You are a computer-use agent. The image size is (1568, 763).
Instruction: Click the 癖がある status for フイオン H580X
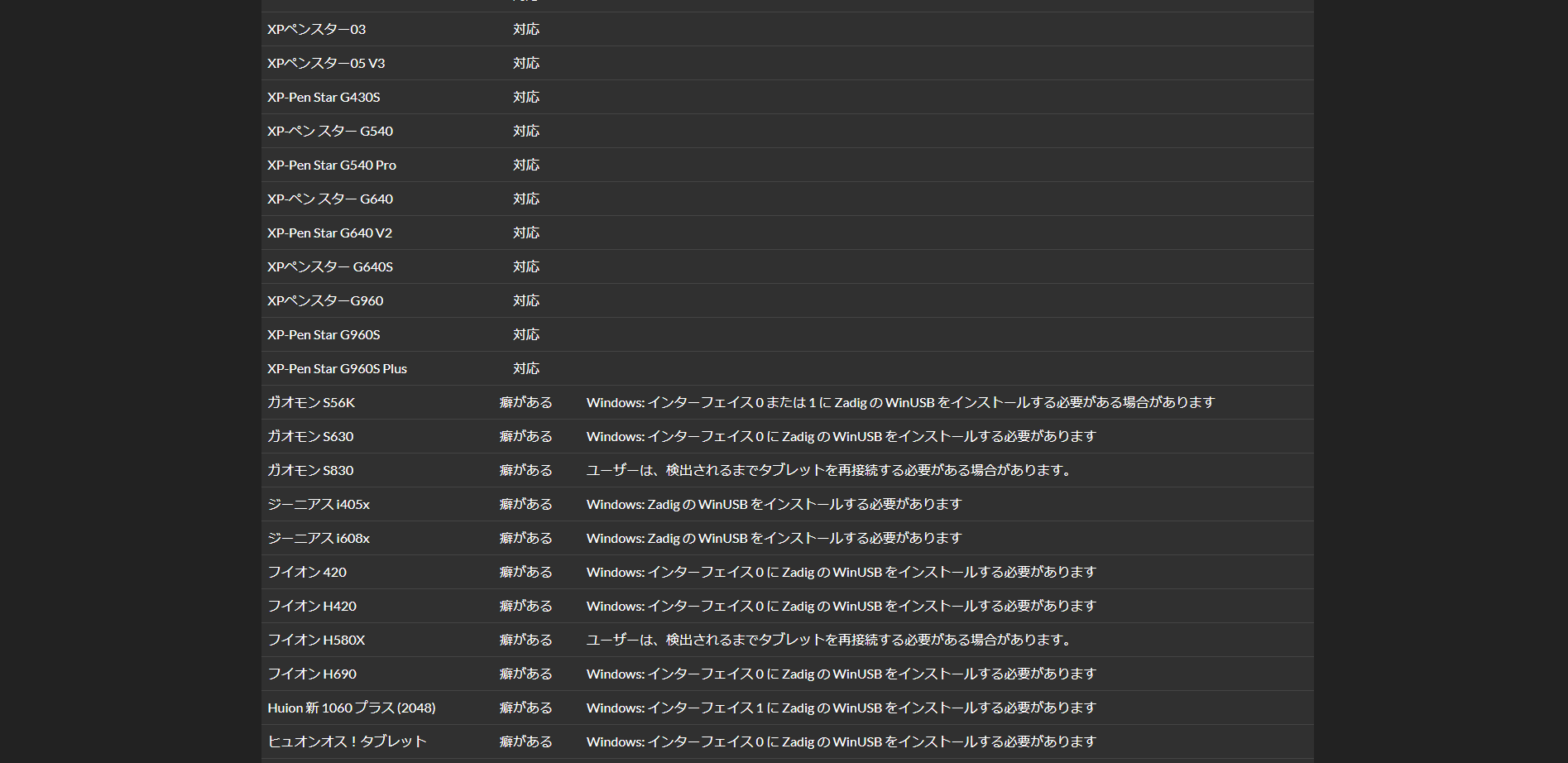tap(525, 640)
